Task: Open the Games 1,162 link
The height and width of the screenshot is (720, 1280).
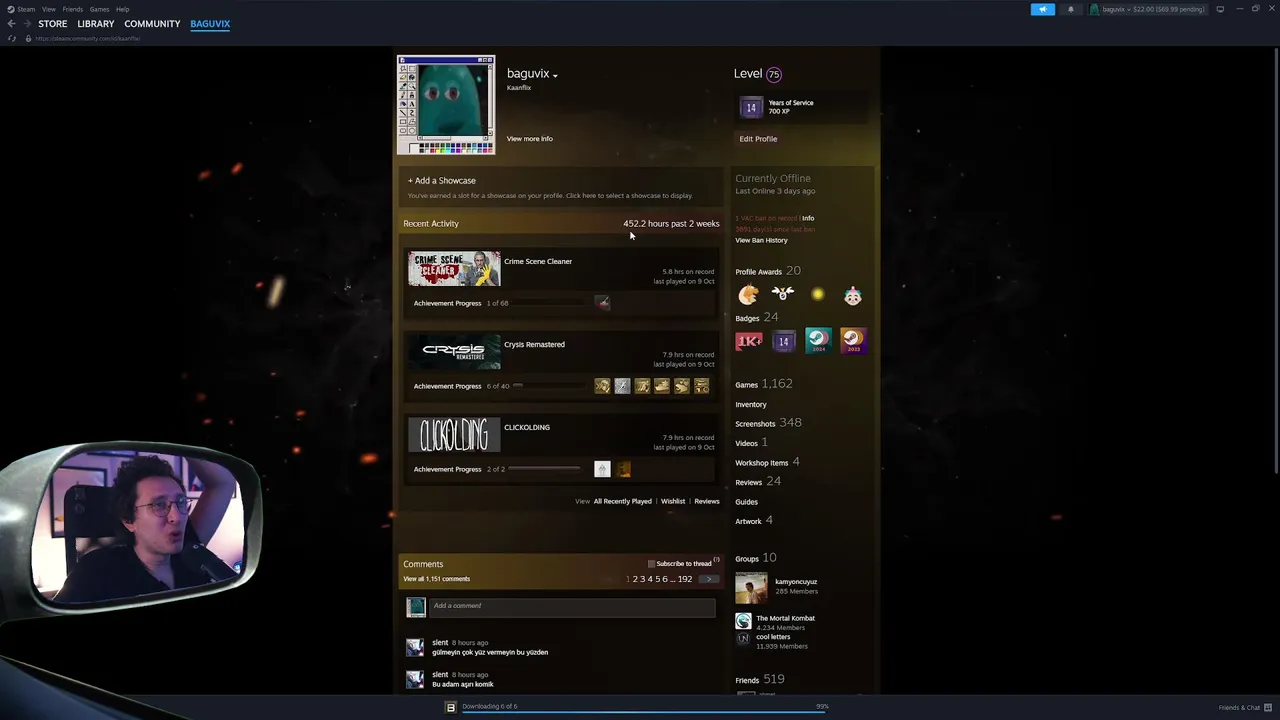Action: 764,384
